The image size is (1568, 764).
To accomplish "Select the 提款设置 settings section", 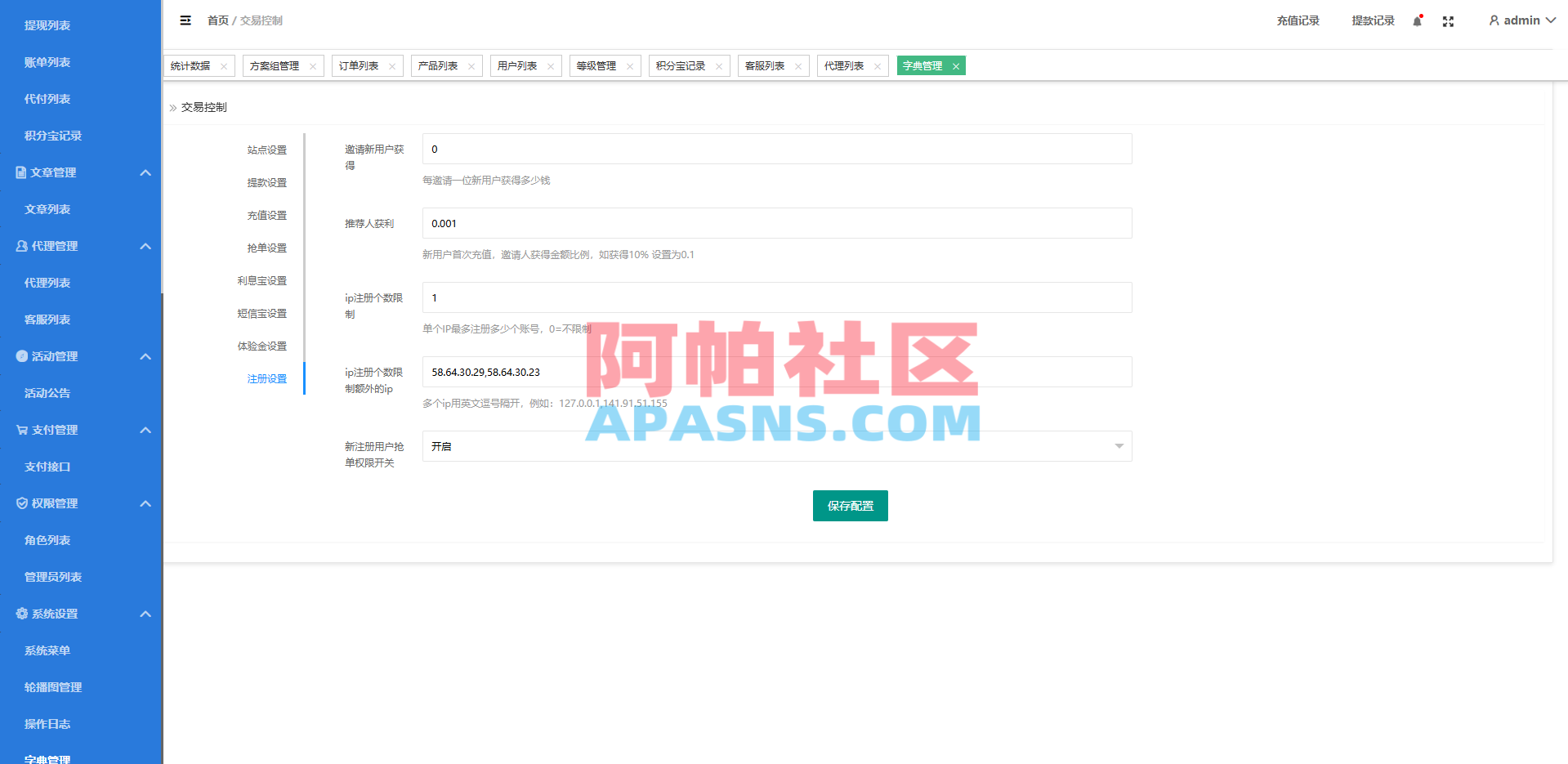I will tap(267, 183).
